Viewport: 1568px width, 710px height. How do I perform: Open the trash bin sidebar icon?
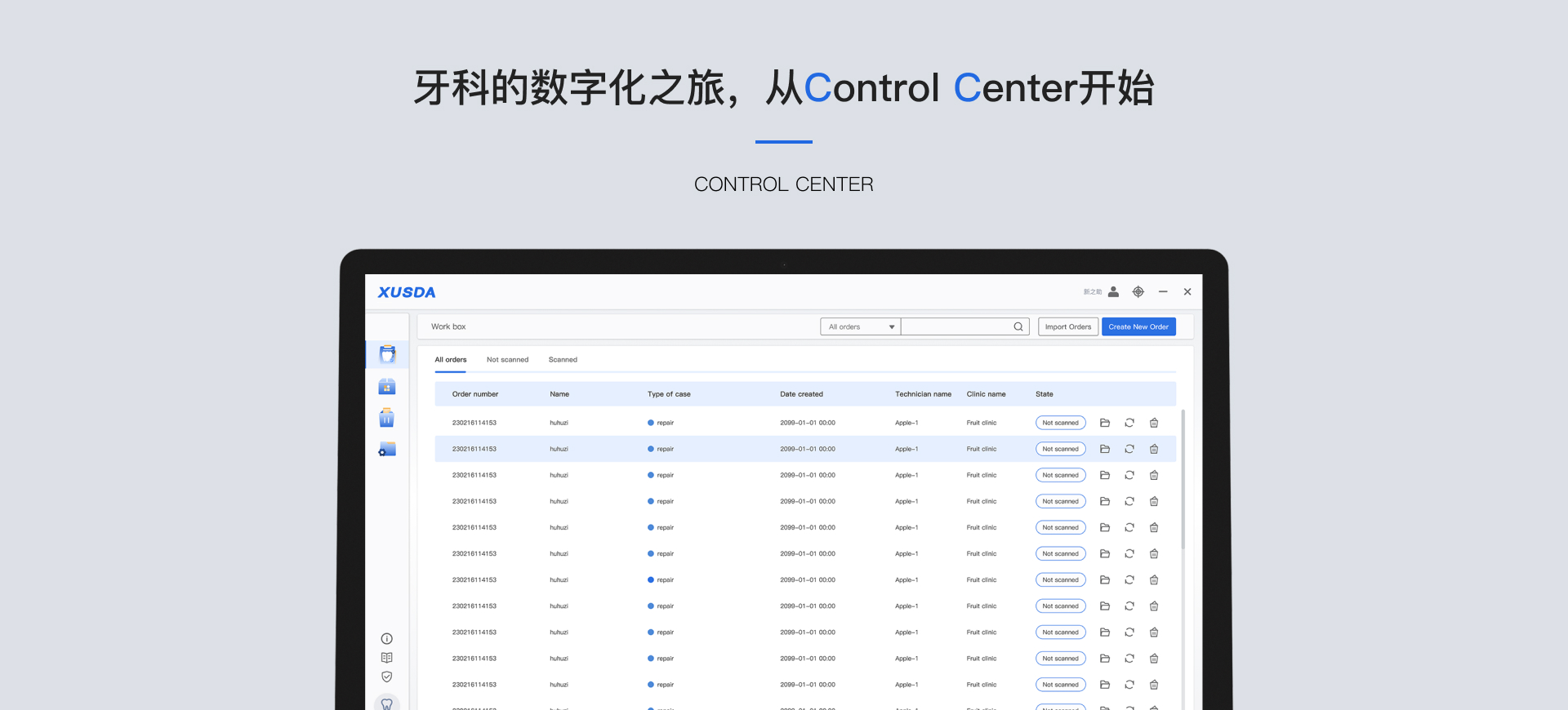click(x=387, y=418)
